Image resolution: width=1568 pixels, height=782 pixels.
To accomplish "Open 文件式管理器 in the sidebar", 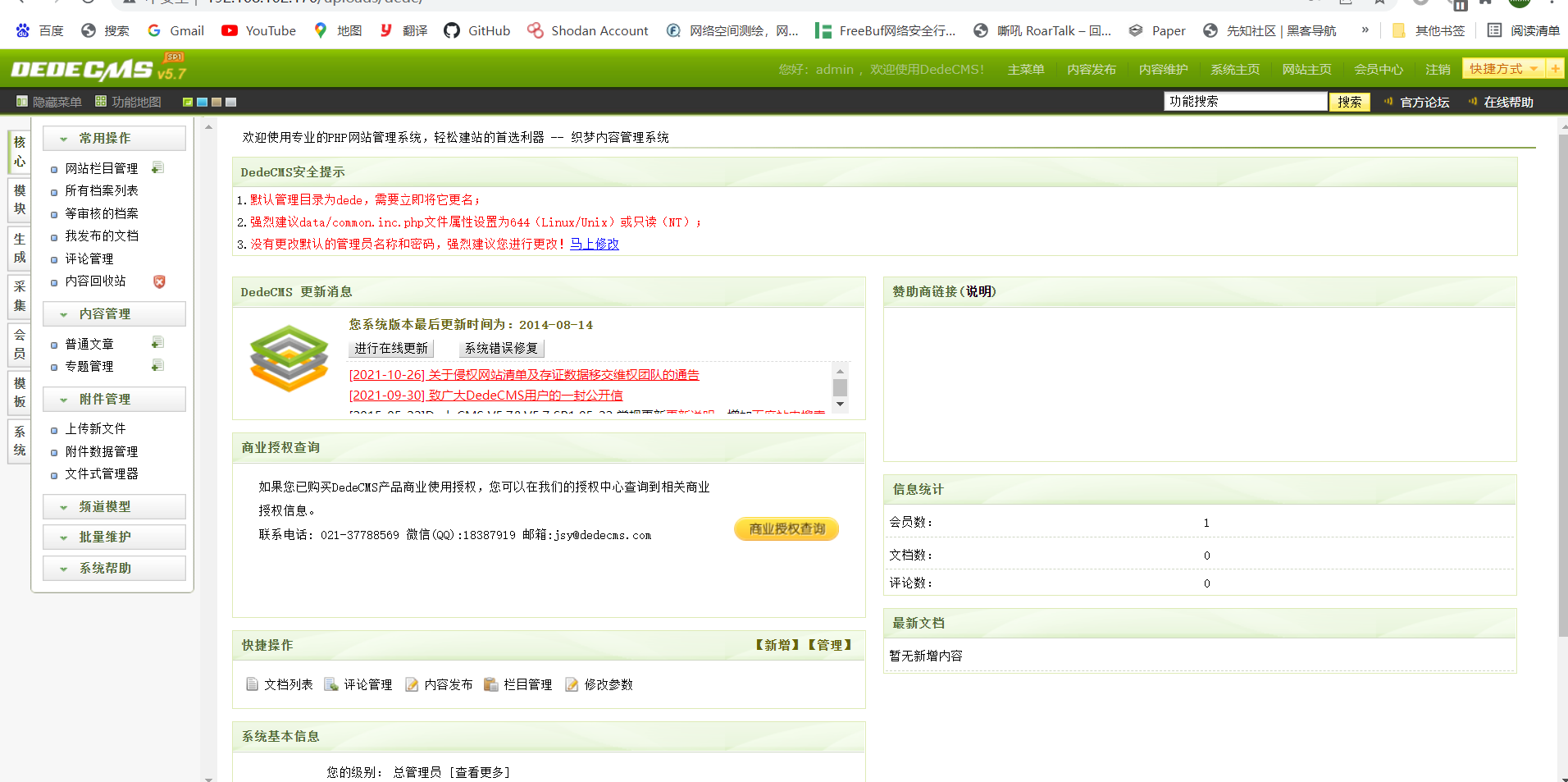I will [102, 473].
